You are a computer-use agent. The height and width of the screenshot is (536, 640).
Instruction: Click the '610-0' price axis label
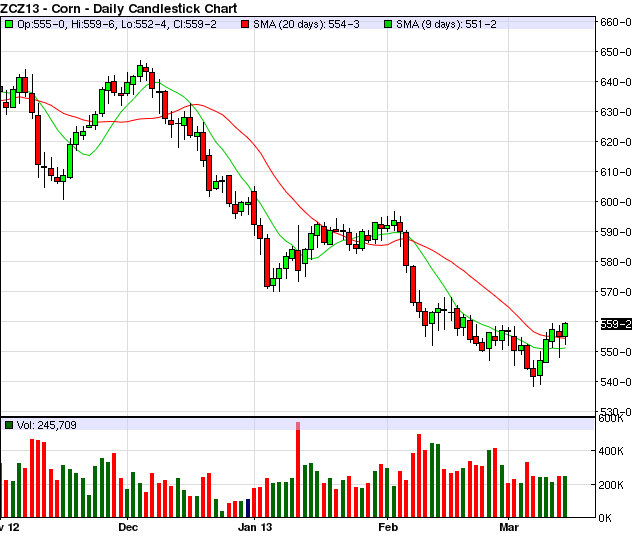click(x=616, y=172)
